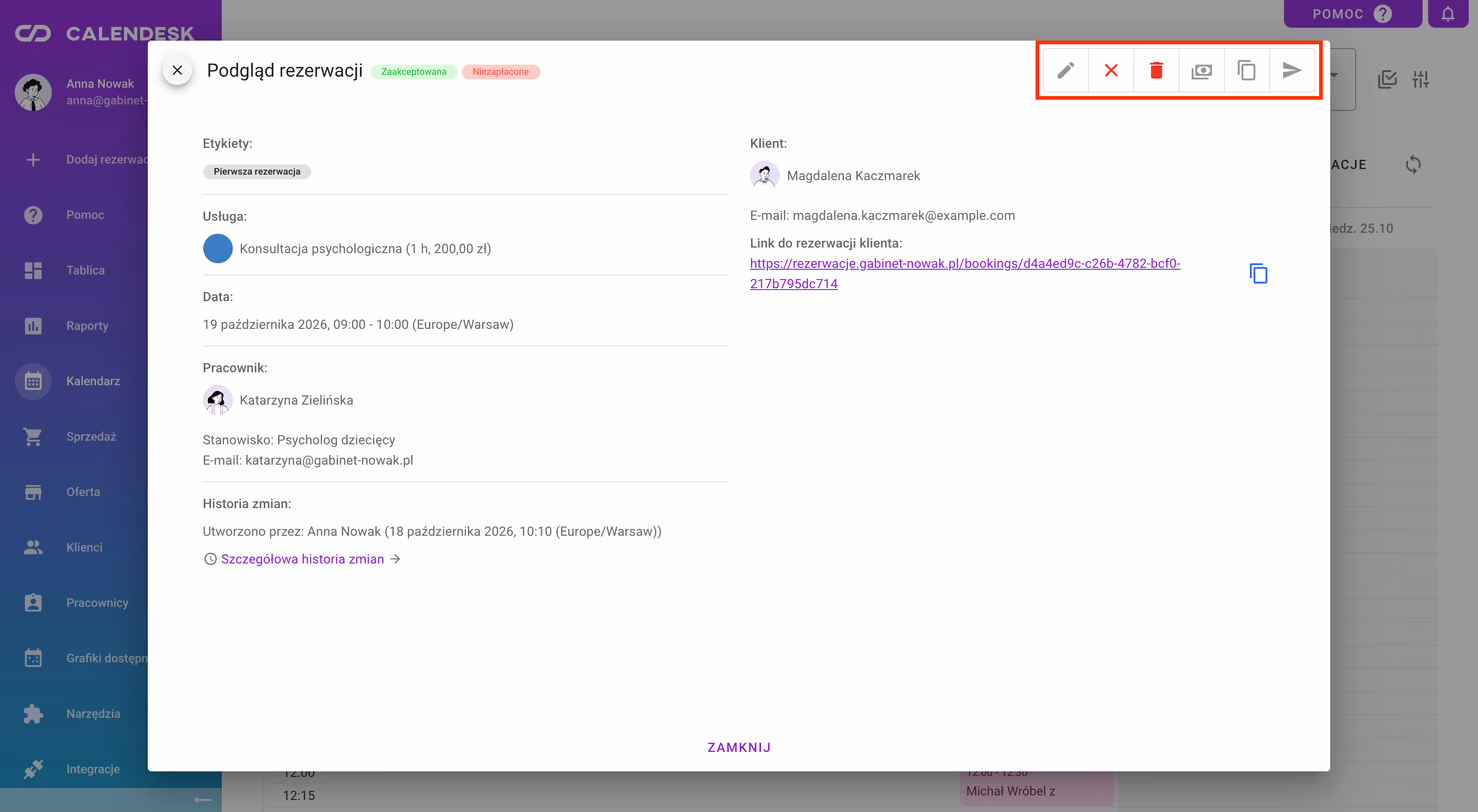Click the Zaakceptowana status badge
Image resolution: width=1478 pixels, height=812 pixels.
(414, 72)
